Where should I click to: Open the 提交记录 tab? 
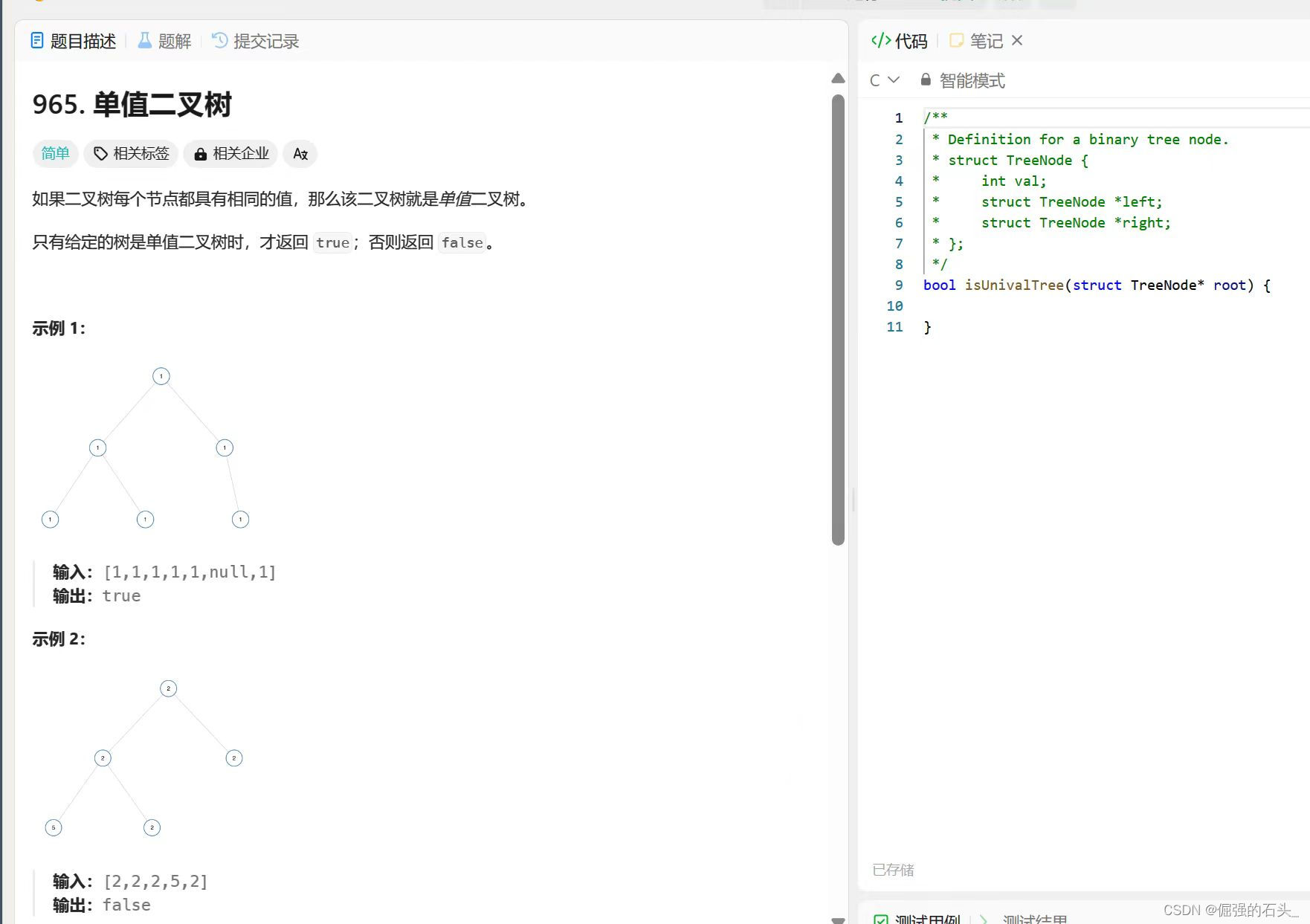pos(255,41)
